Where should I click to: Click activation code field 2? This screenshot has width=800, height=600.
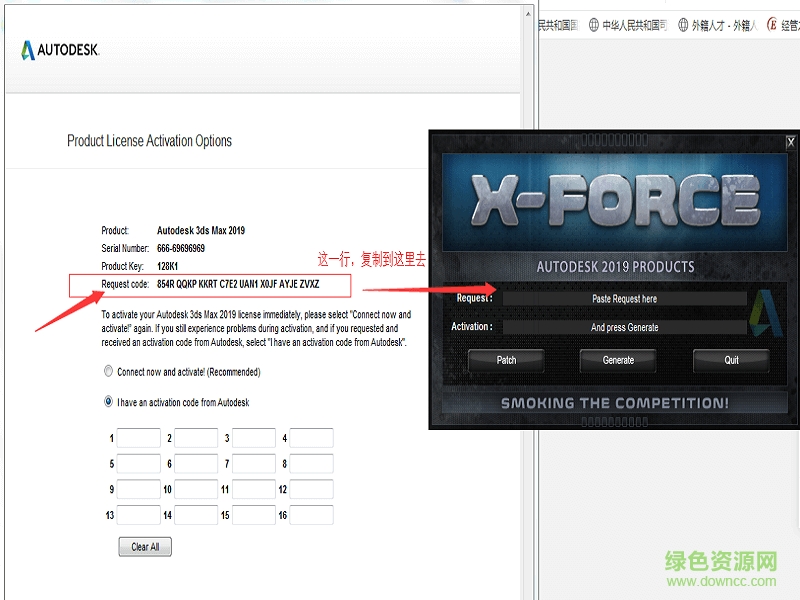click(196, 438)
